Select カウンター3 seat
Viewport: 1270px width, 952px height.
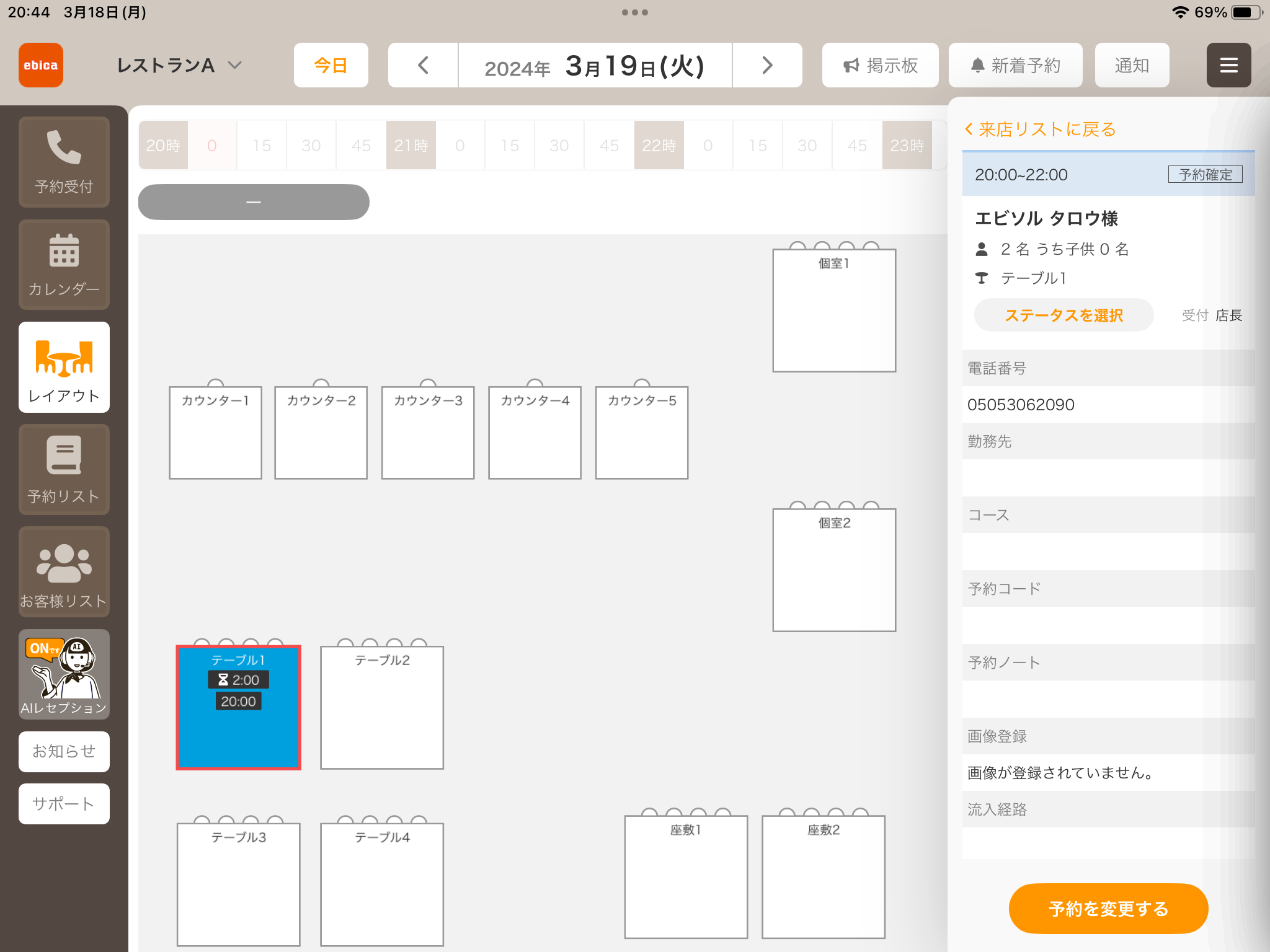[428, 433]
